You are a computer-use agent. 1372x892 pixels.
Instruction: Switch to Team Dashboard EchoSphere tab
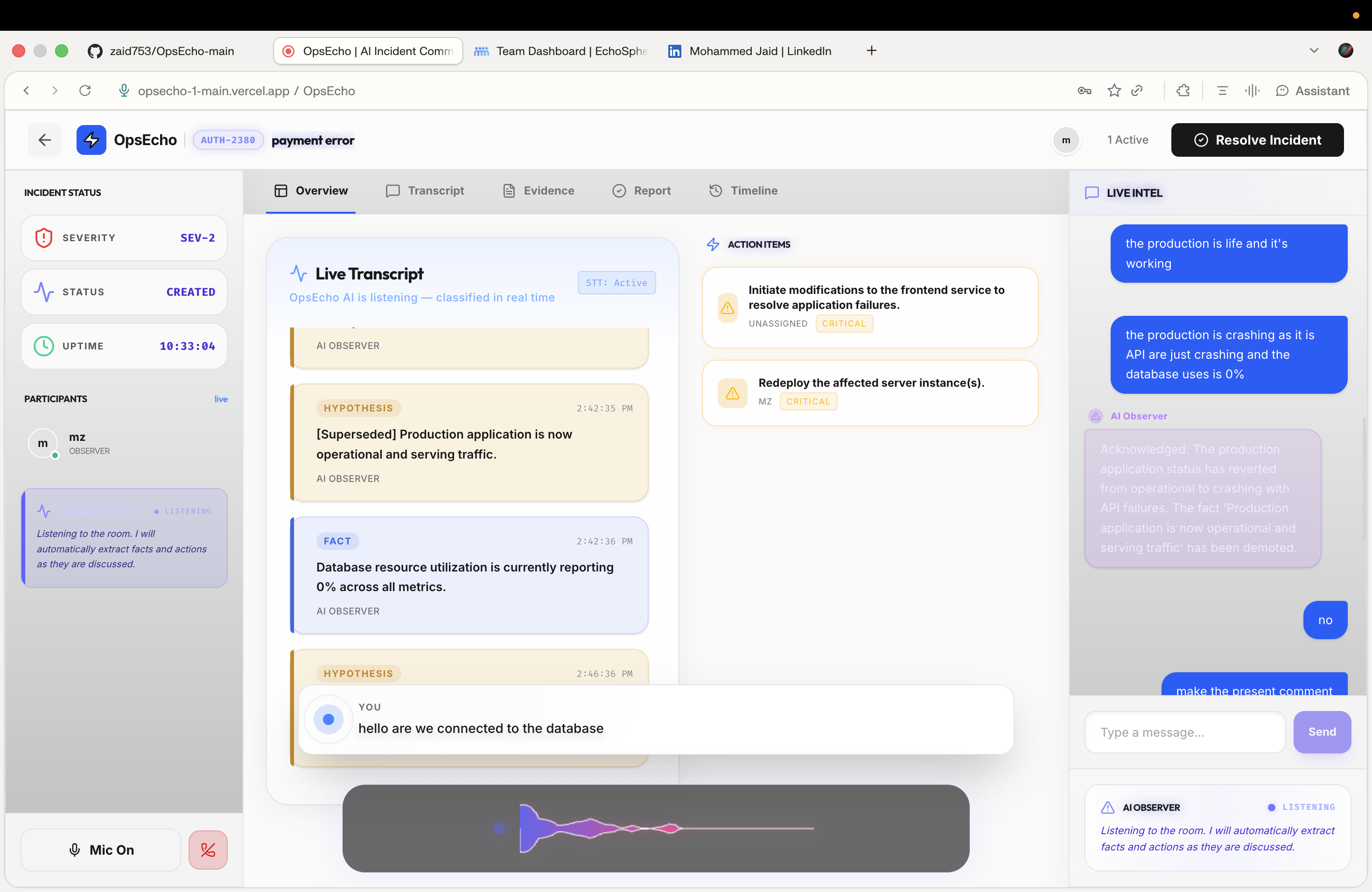tap(561, 51)
